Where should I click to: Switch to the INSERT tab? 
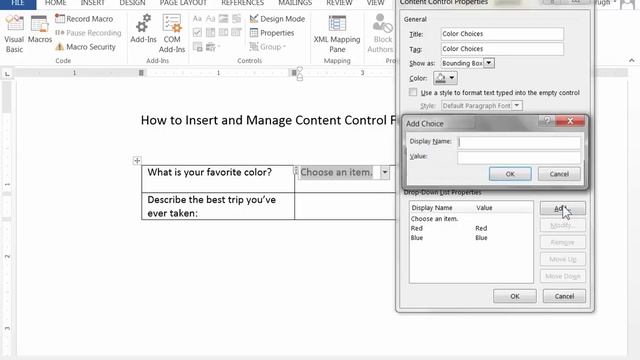tap(93, 3)
